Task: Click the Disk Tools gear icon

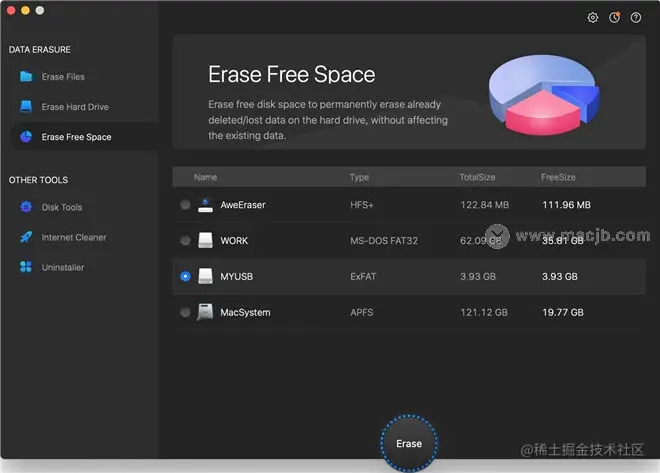Action: click(x=26, y=207)
